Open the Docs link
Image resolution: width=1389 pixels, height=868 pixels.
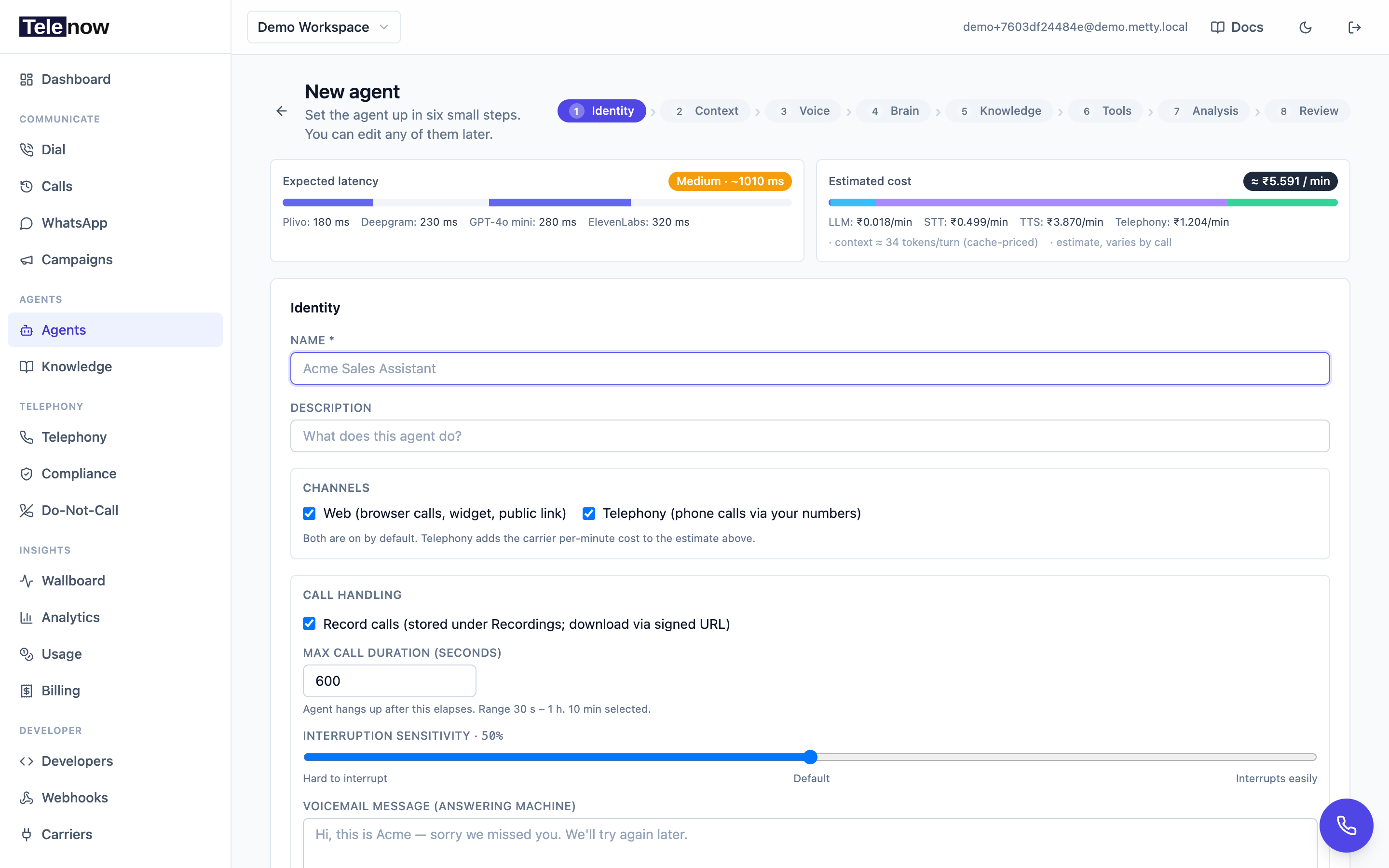1237,27
